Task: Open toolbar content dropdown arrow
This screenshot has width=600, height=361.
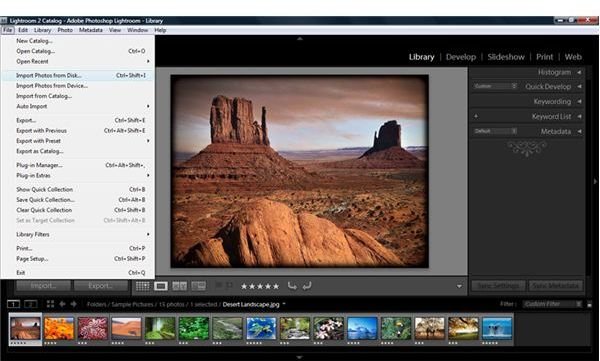Action: 459,286
